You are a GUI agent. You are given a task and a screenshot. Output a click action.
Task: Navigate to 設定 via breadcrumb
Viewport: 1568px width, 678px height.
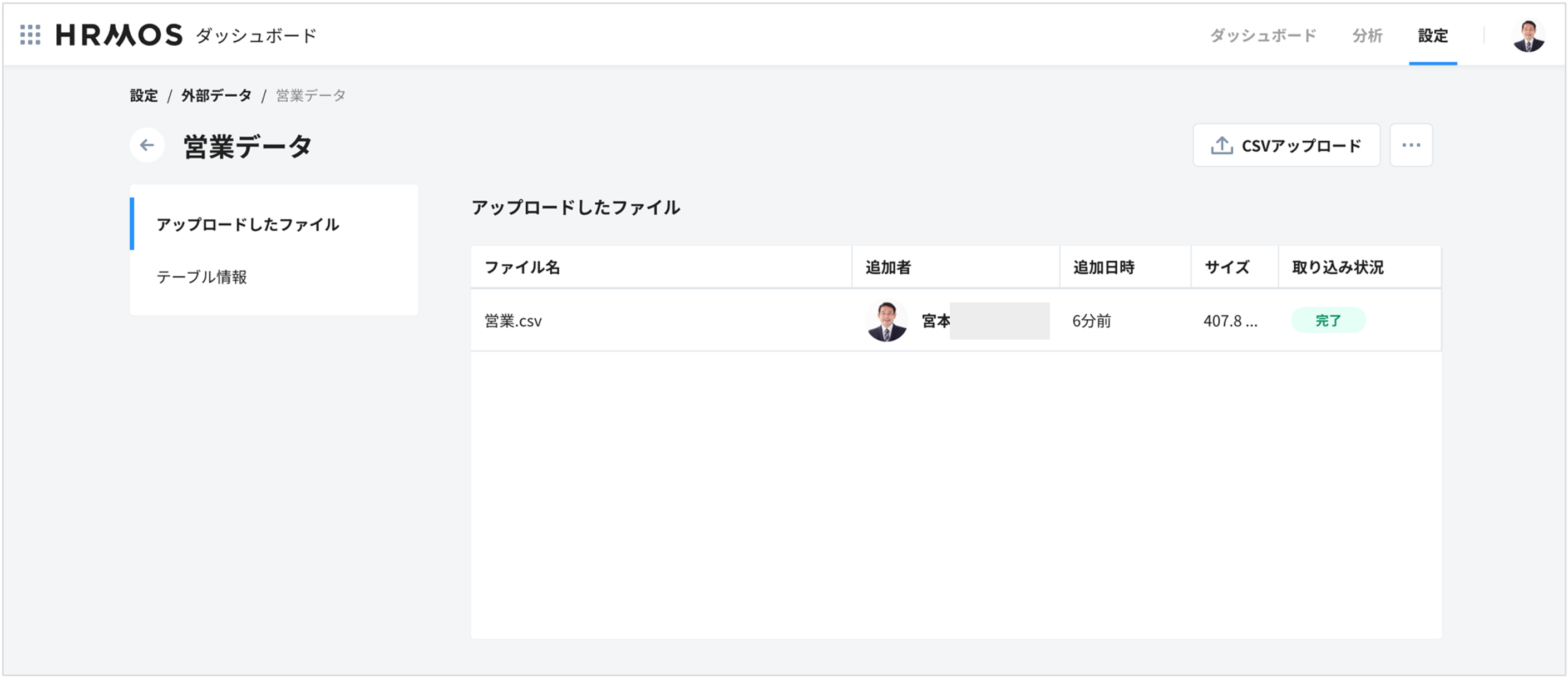tap(143, 95)
